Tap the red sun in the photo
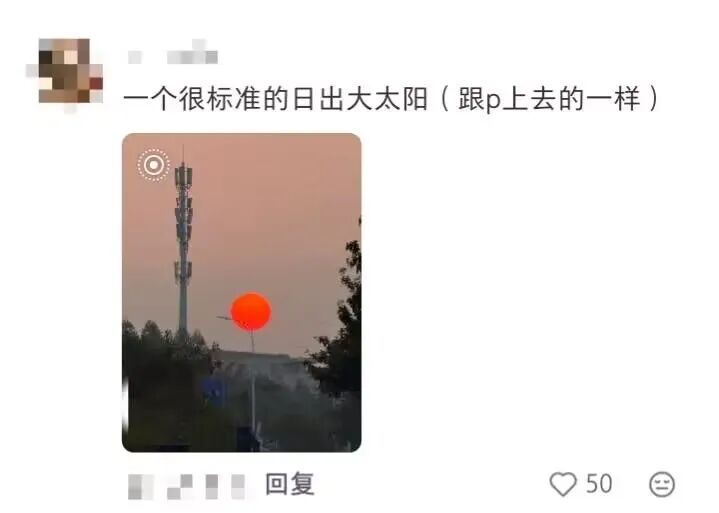Viewport: 719px width, 513px height. point(251,312)
